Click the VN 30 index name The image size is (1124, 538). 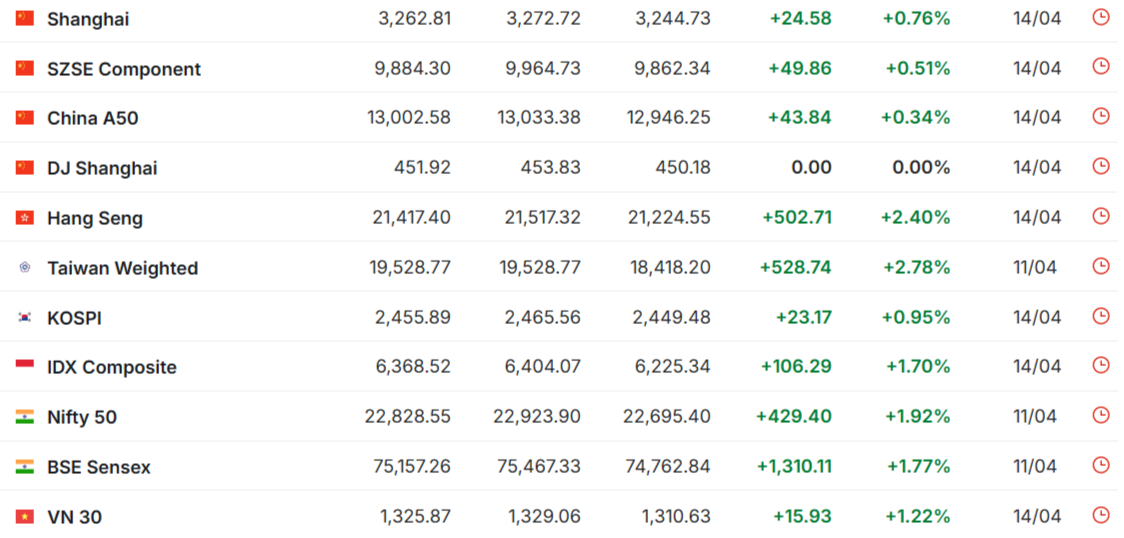pos(75,517)
